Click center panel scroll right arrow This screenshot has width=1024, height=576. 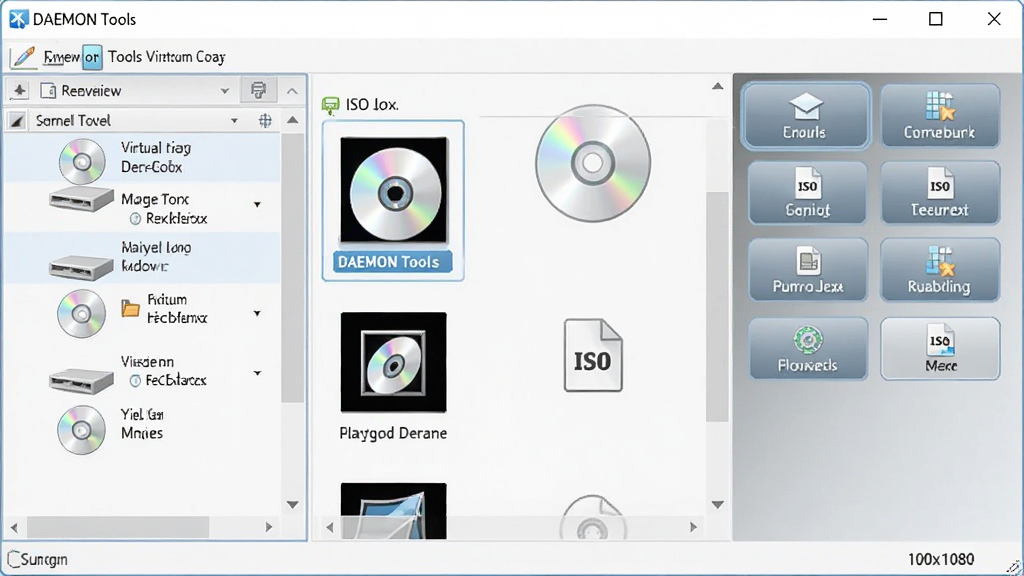click(x=693, y=527)
